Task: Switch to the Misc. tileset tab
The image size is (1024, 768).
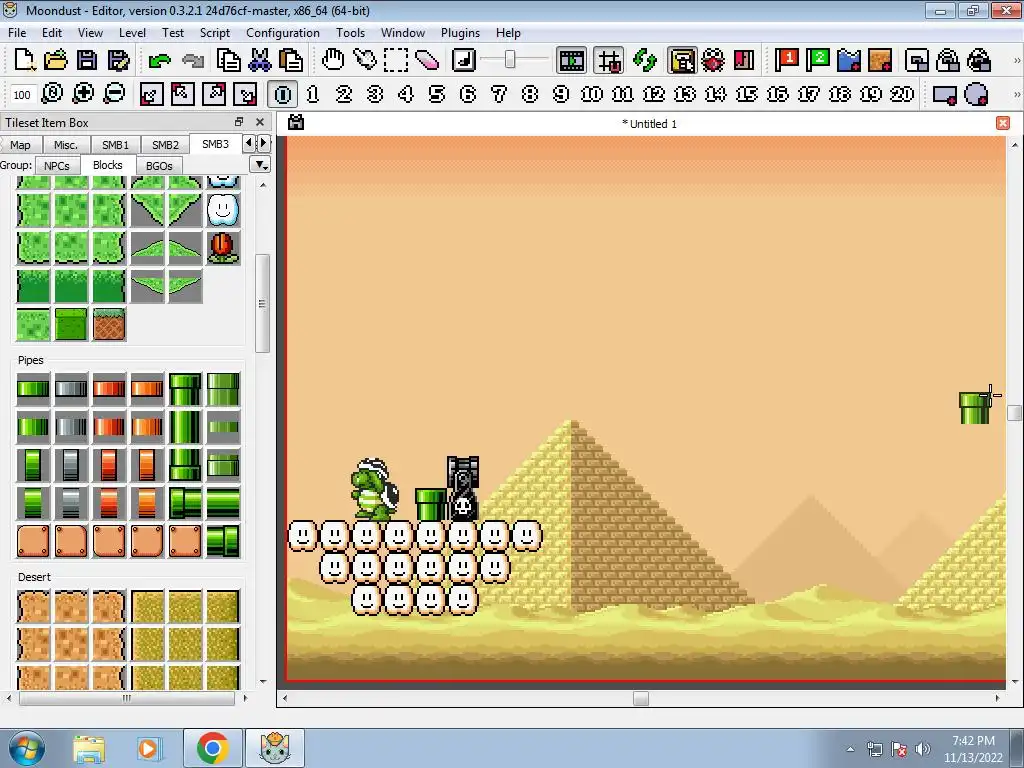Action: pyautogui.click(x=66, y=145)
